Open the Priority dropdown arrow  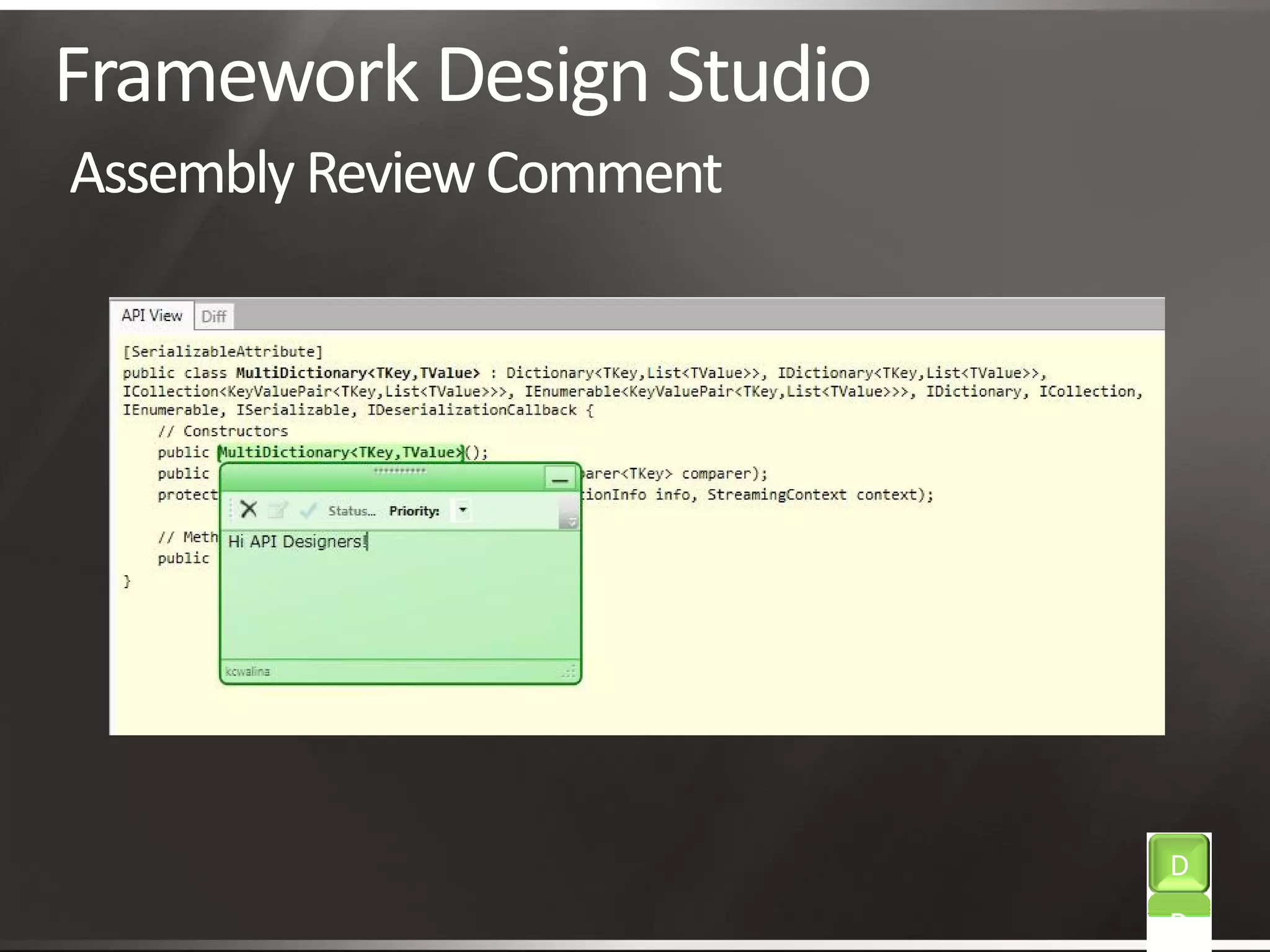point(463,510)
